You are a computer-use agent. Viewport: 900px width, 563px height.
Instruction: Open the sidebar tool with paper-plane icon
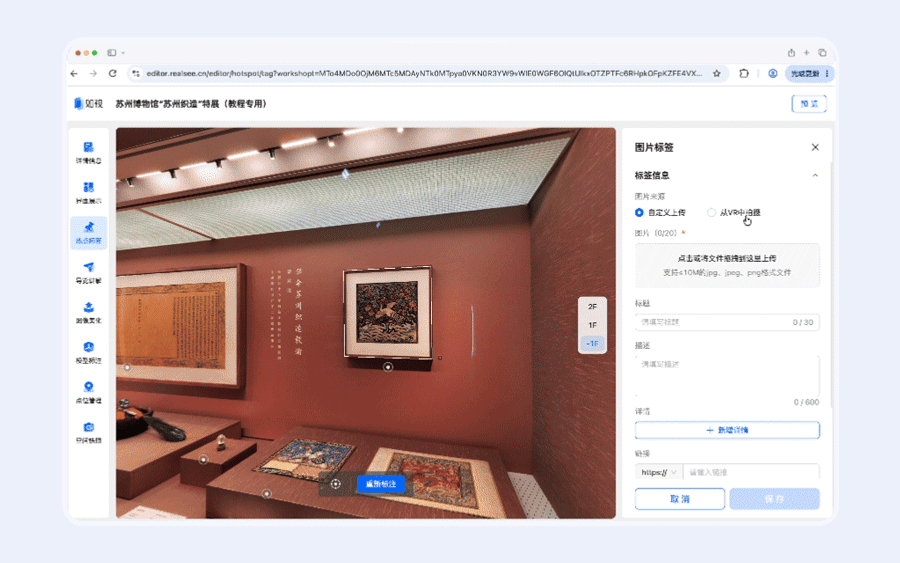[x=88, y=273]
